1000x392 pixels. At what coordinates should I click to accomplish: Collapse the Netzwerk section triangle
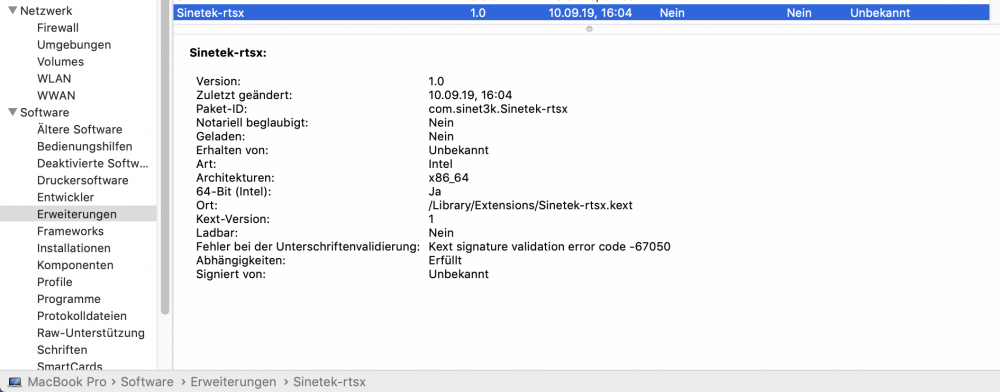coord(12,11)
